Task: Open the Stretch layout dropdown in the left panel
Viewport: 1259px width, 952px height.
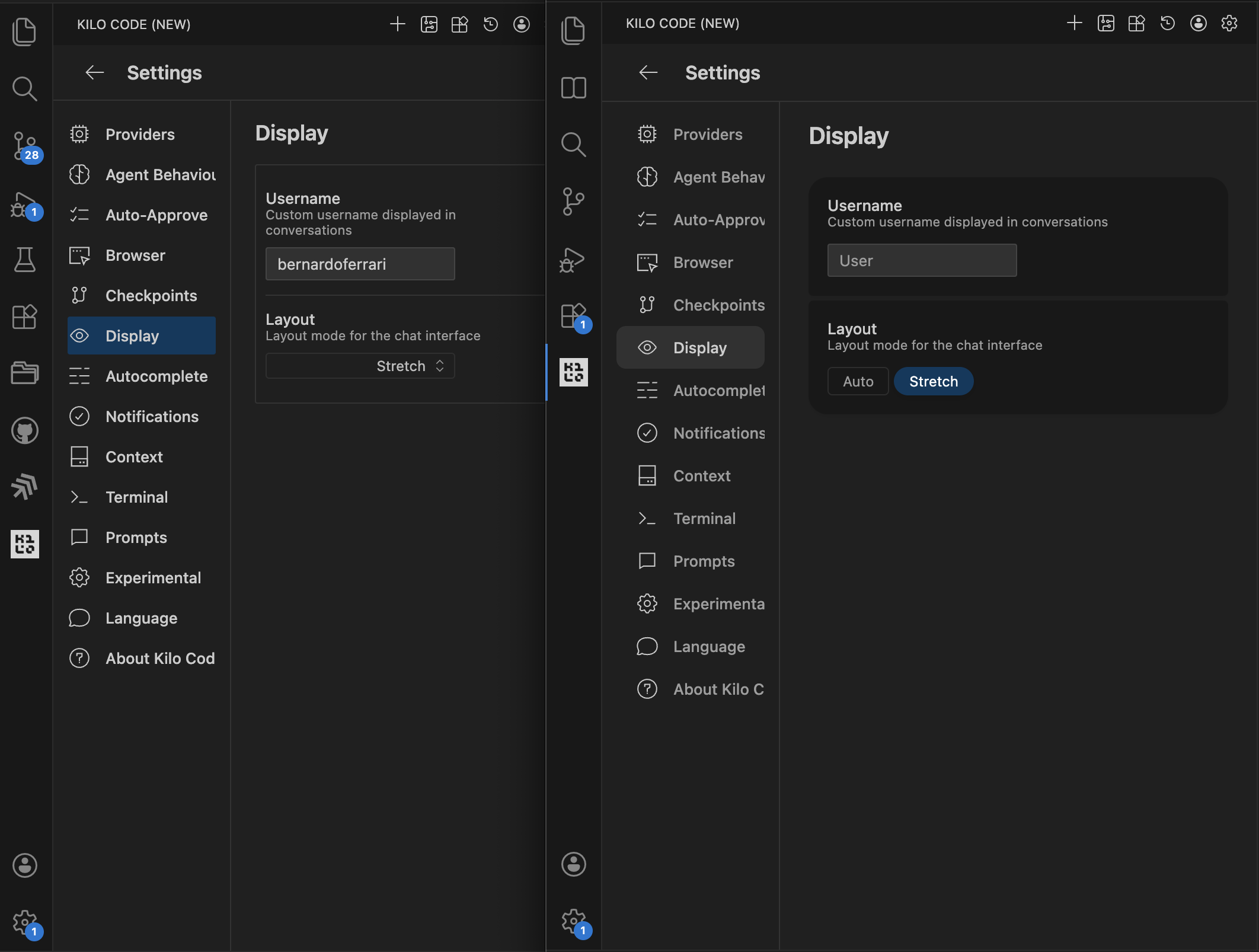Action: point(360,366)
